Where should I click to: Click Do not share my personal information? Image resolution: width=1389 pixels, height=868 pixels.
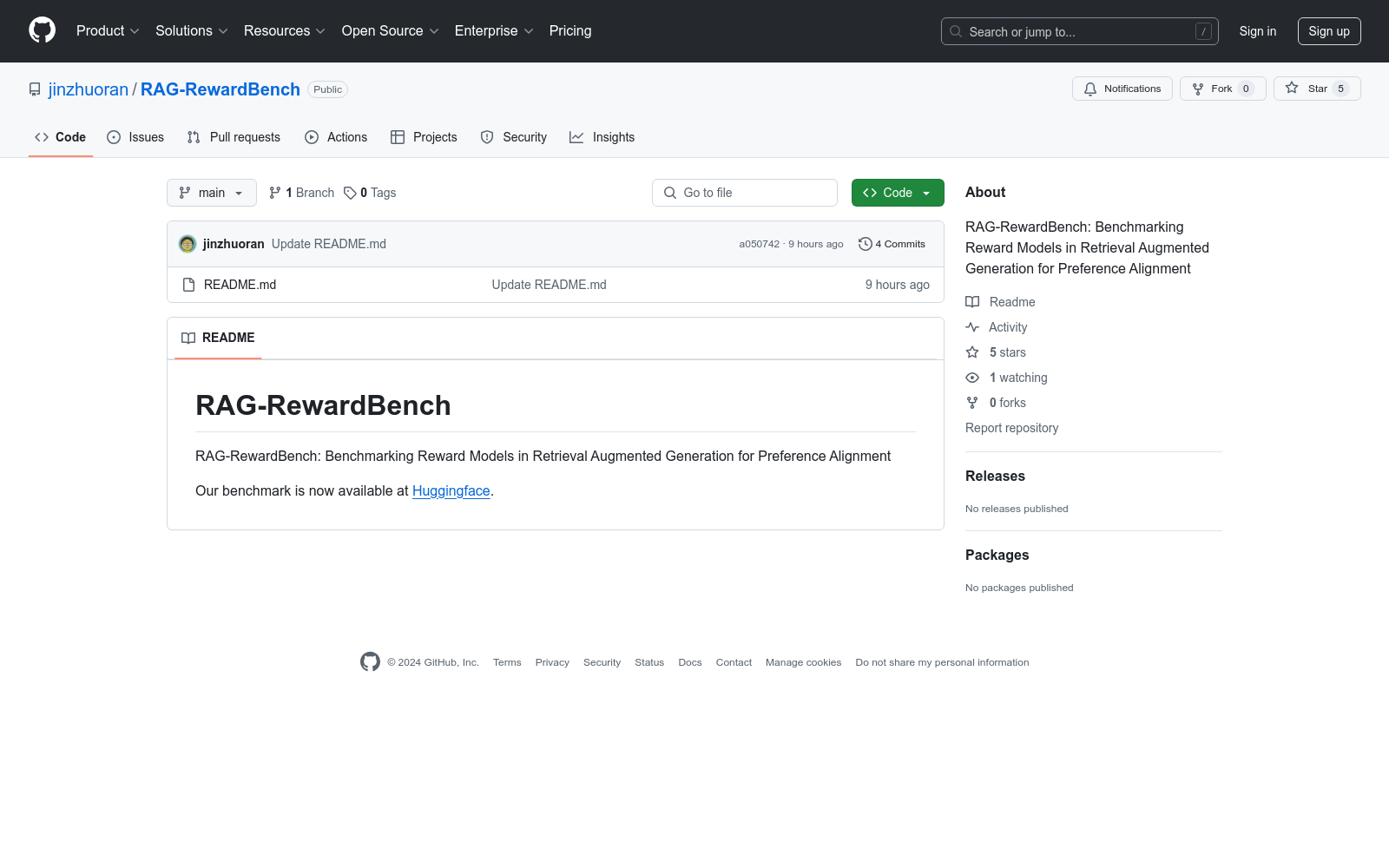click(942, 662)
